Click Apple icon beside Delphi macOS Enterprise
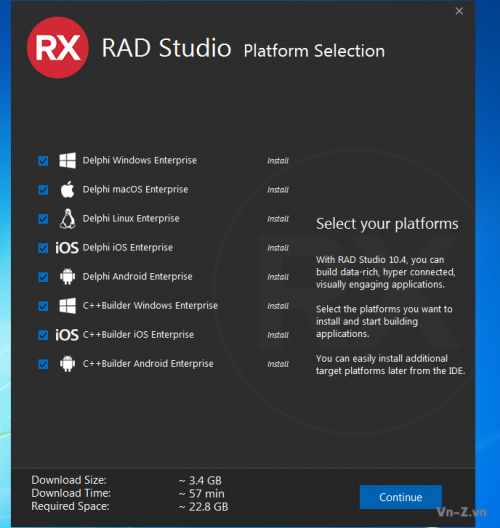 click(67, 189)
